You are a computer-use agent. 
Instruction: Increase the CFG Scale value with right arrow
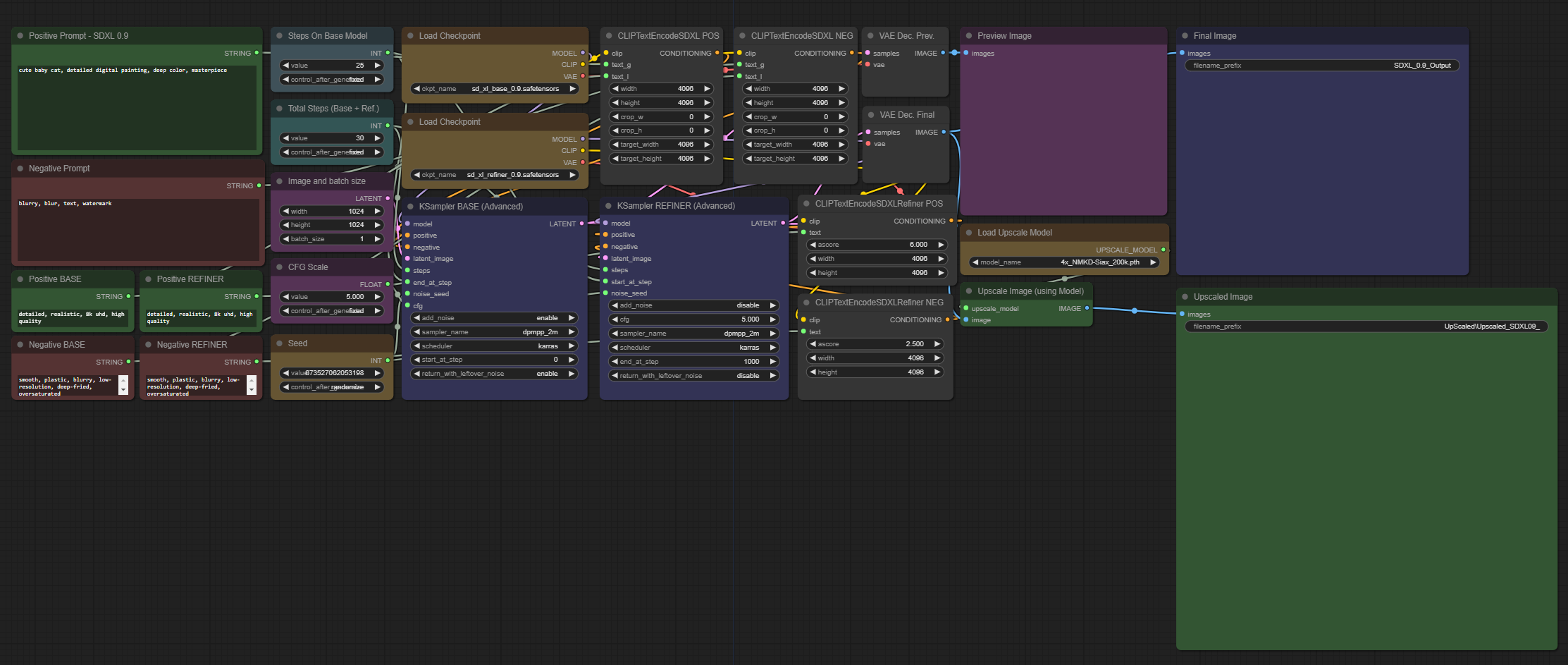(x=378, y=296)
